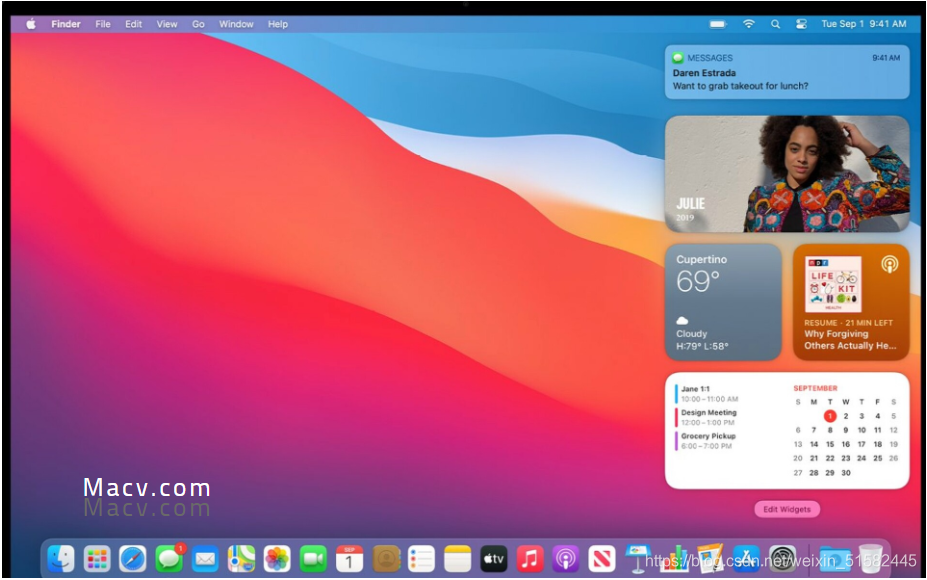
Task: Click the SEPTEMBER month heading in calendar widget
Action: coord(815,388)
